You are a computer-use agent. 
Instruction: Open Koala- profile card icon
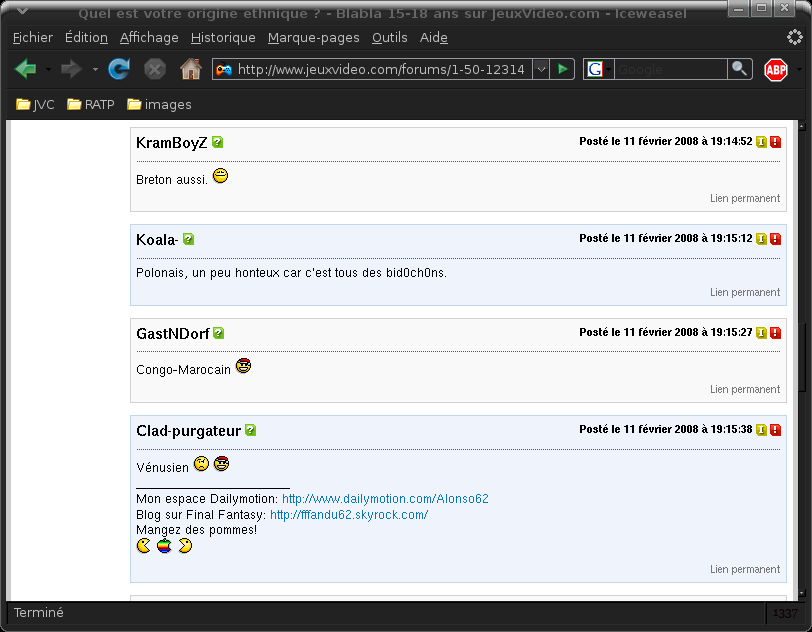(x=188, y=239)
